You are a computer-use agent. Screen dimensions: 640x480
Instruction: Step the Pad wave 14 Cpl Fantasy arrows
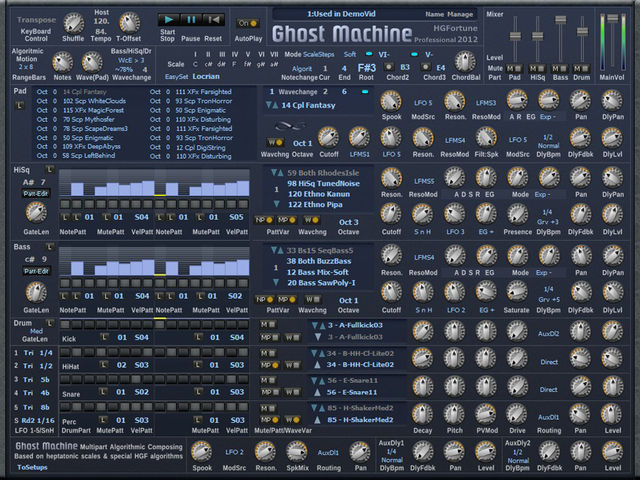coord(272,105)
